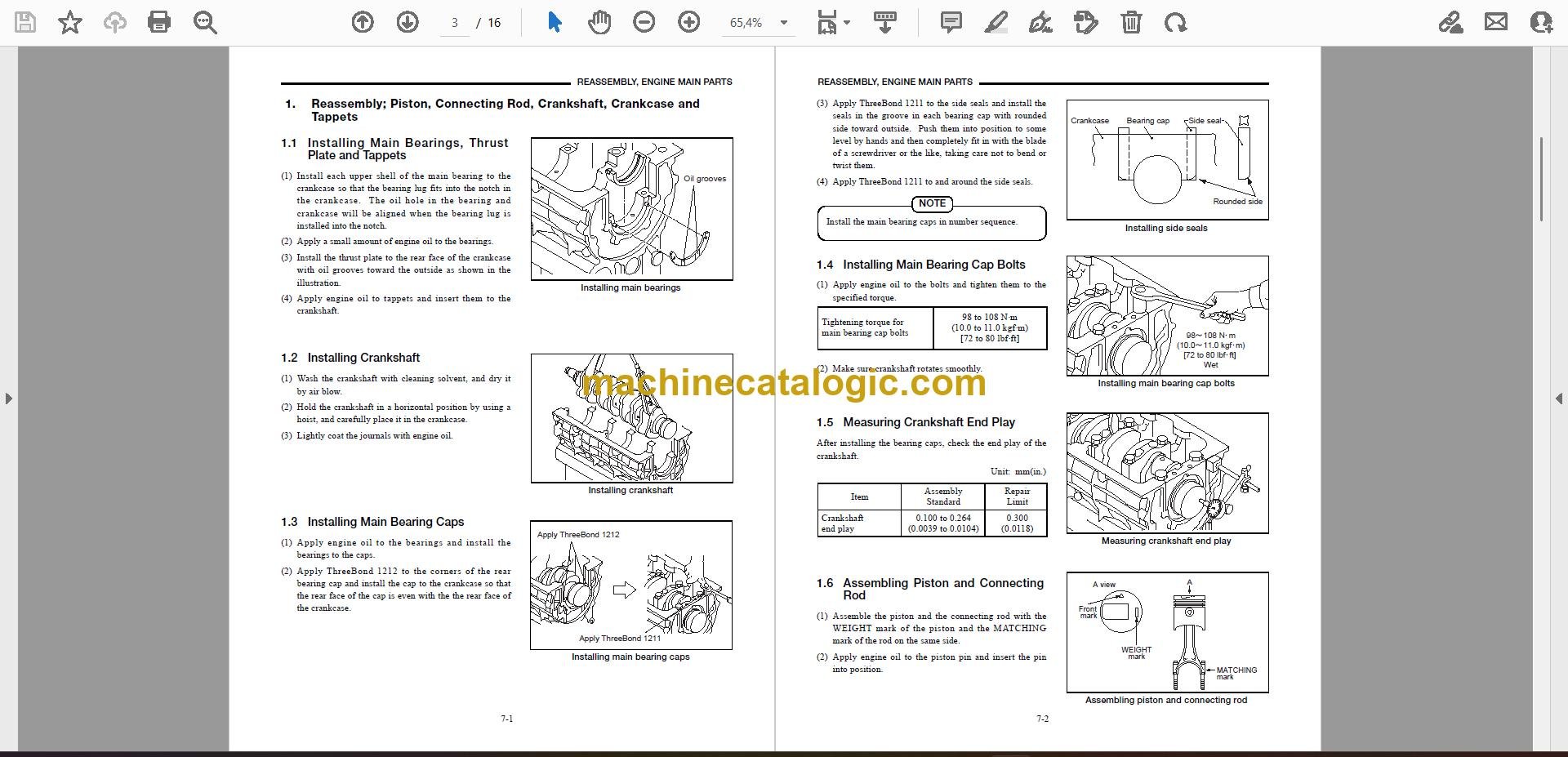Open the page fit options dropdown
1568x757 pixels.
point(833,23)
